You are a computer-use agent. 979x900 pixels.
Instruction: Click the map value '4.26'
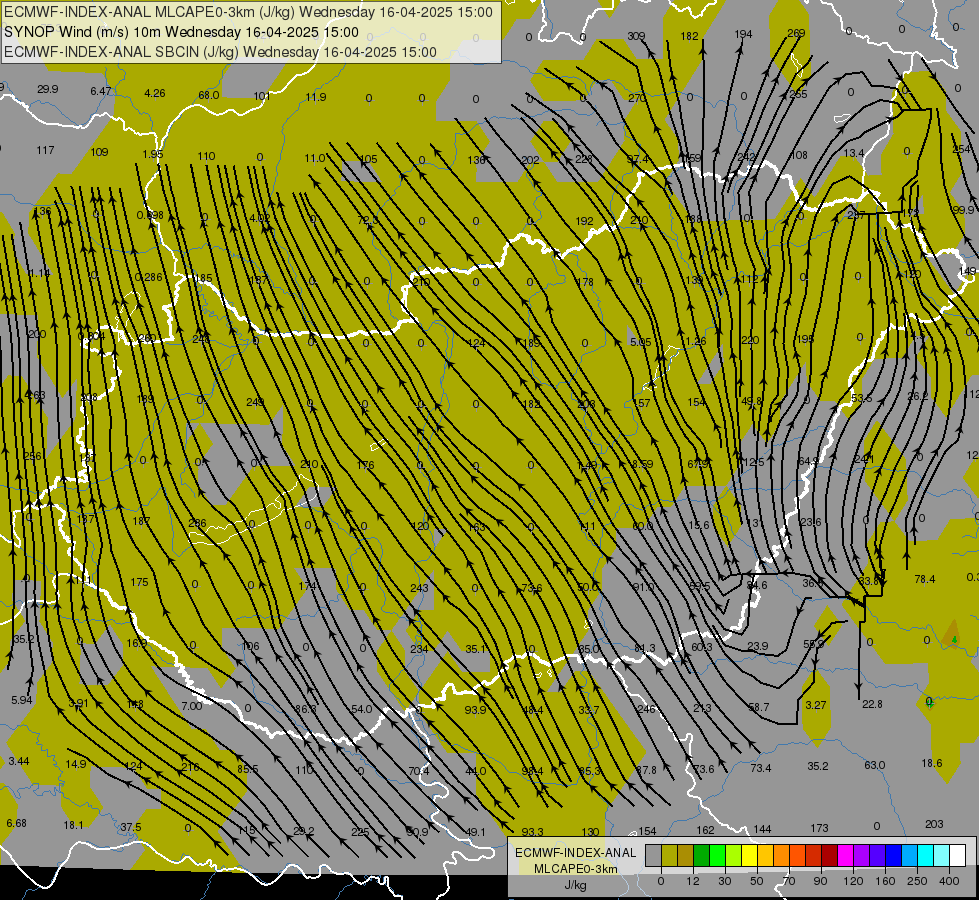pos(155,93)
